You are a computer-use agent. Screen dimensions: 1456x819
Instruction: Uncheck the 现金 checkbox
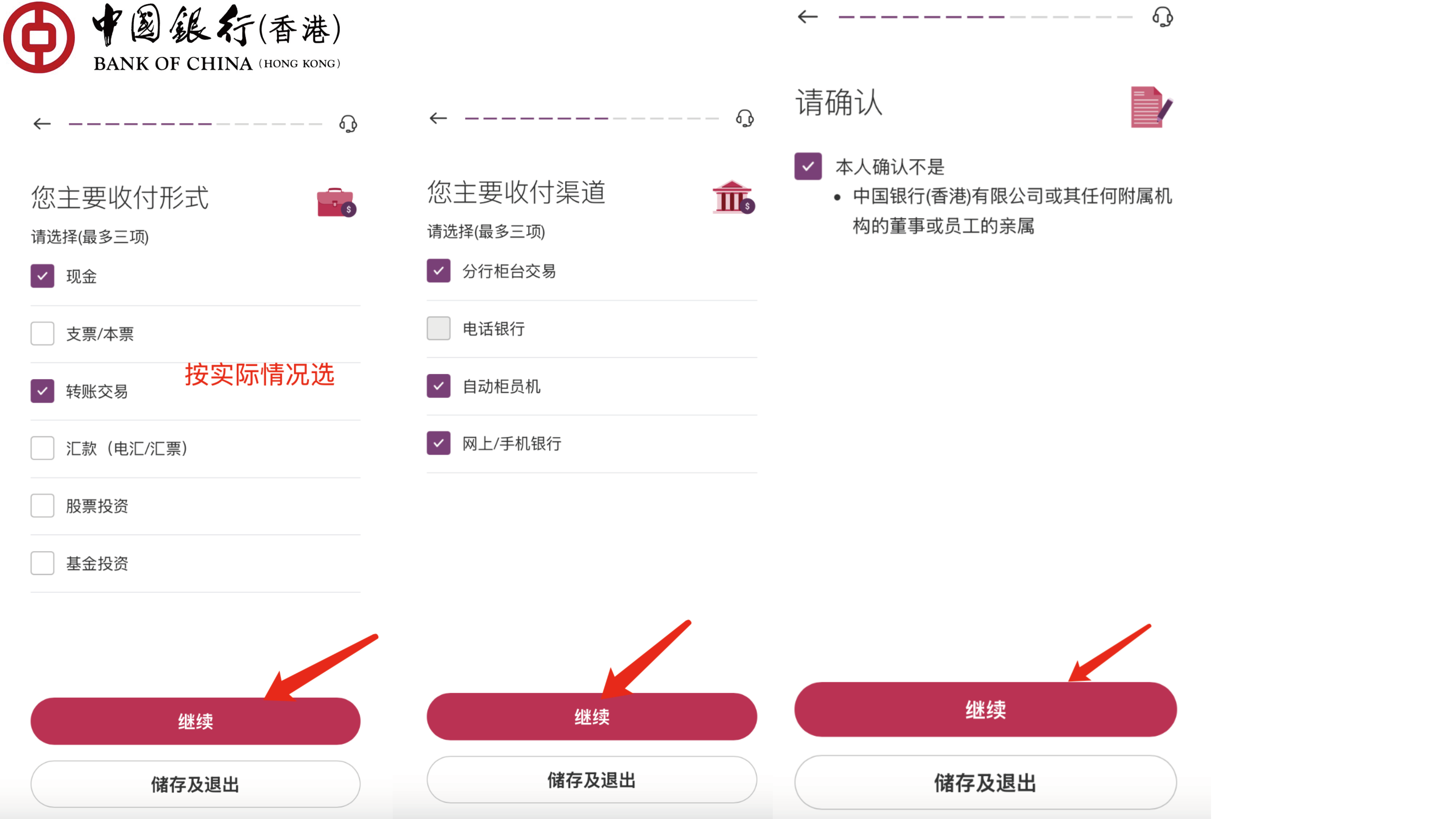[x=42, y=276]
